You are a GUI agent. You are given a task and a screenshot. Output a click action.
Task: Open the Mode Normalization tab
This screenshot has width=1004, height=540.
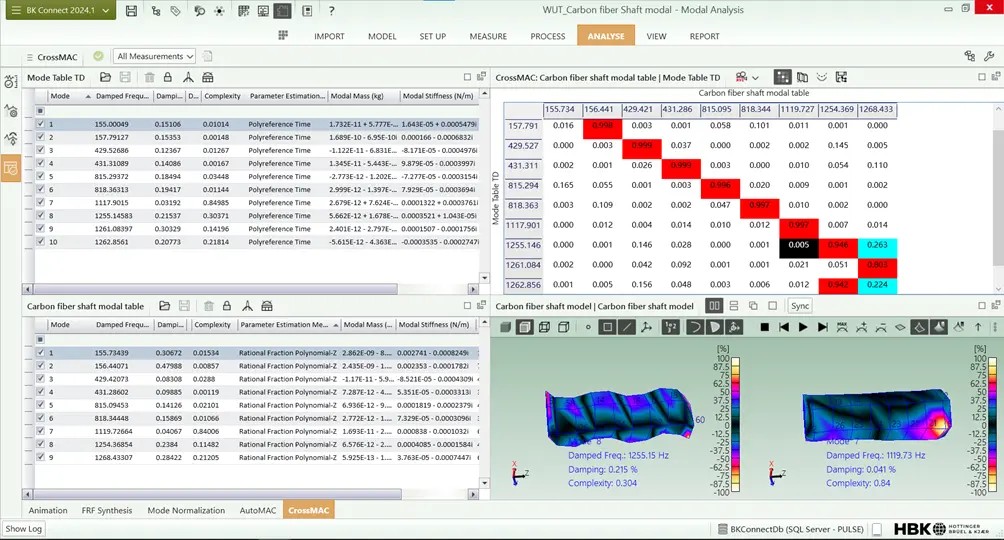(186, 511)
